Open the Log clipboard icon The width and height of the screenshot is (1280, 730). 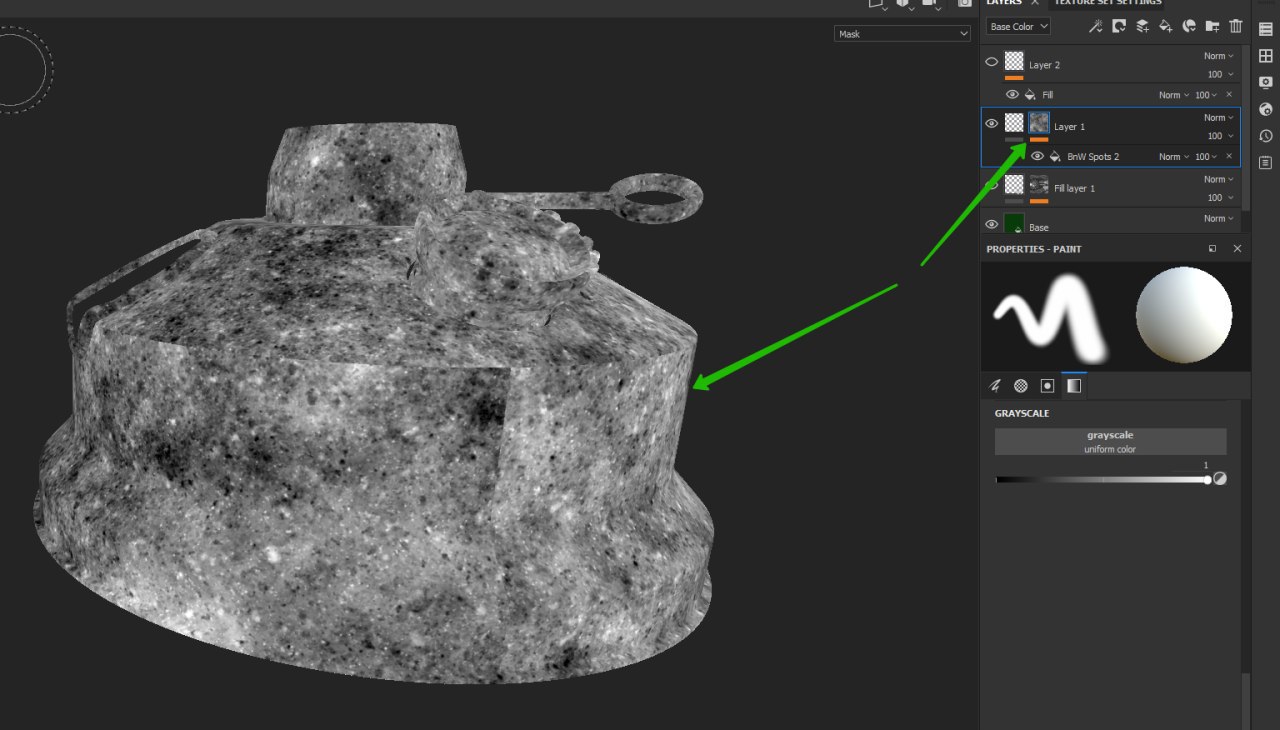click(x=1266, y=162)
